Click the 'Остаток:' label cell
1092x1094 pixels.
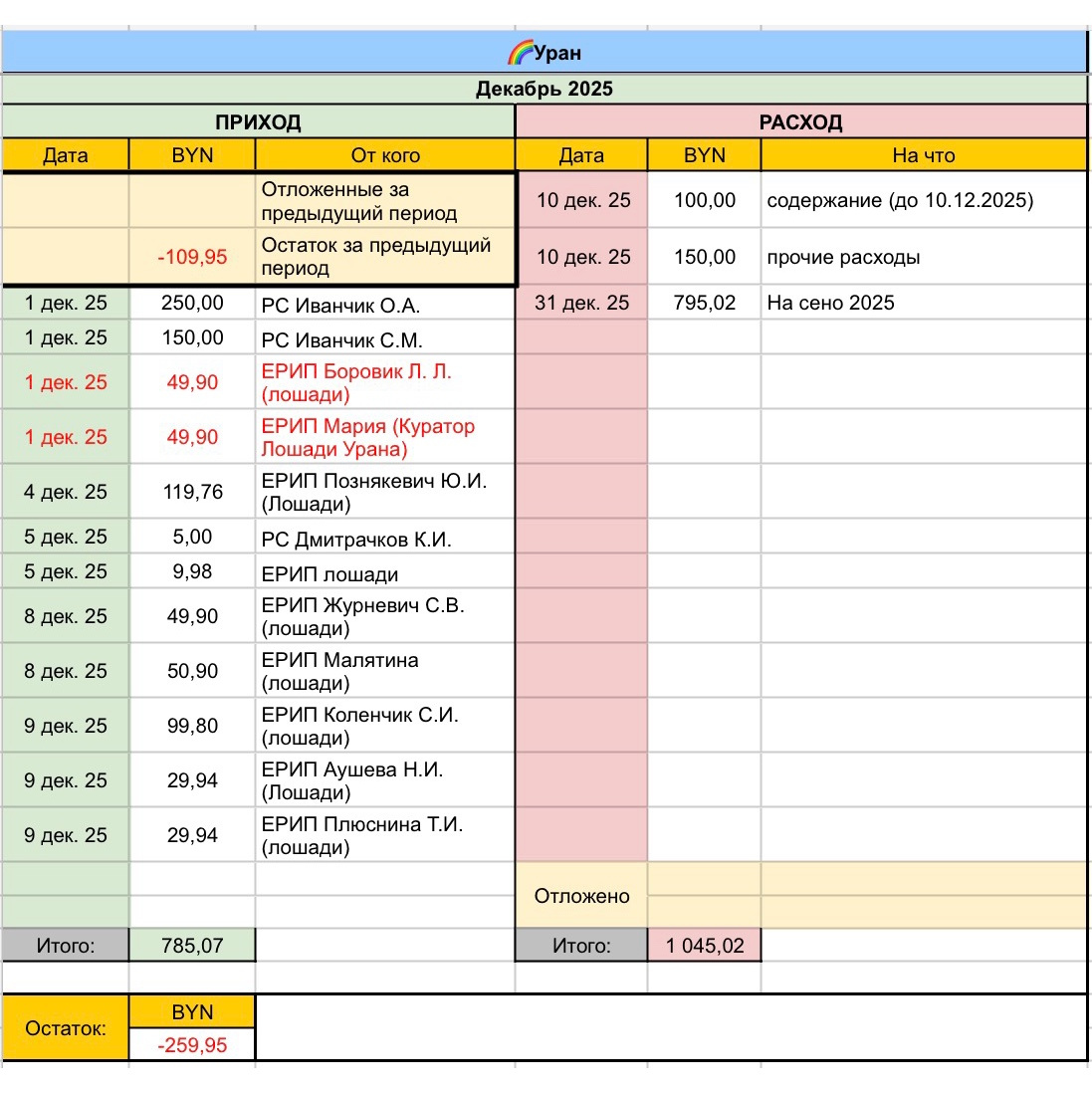66,1028
